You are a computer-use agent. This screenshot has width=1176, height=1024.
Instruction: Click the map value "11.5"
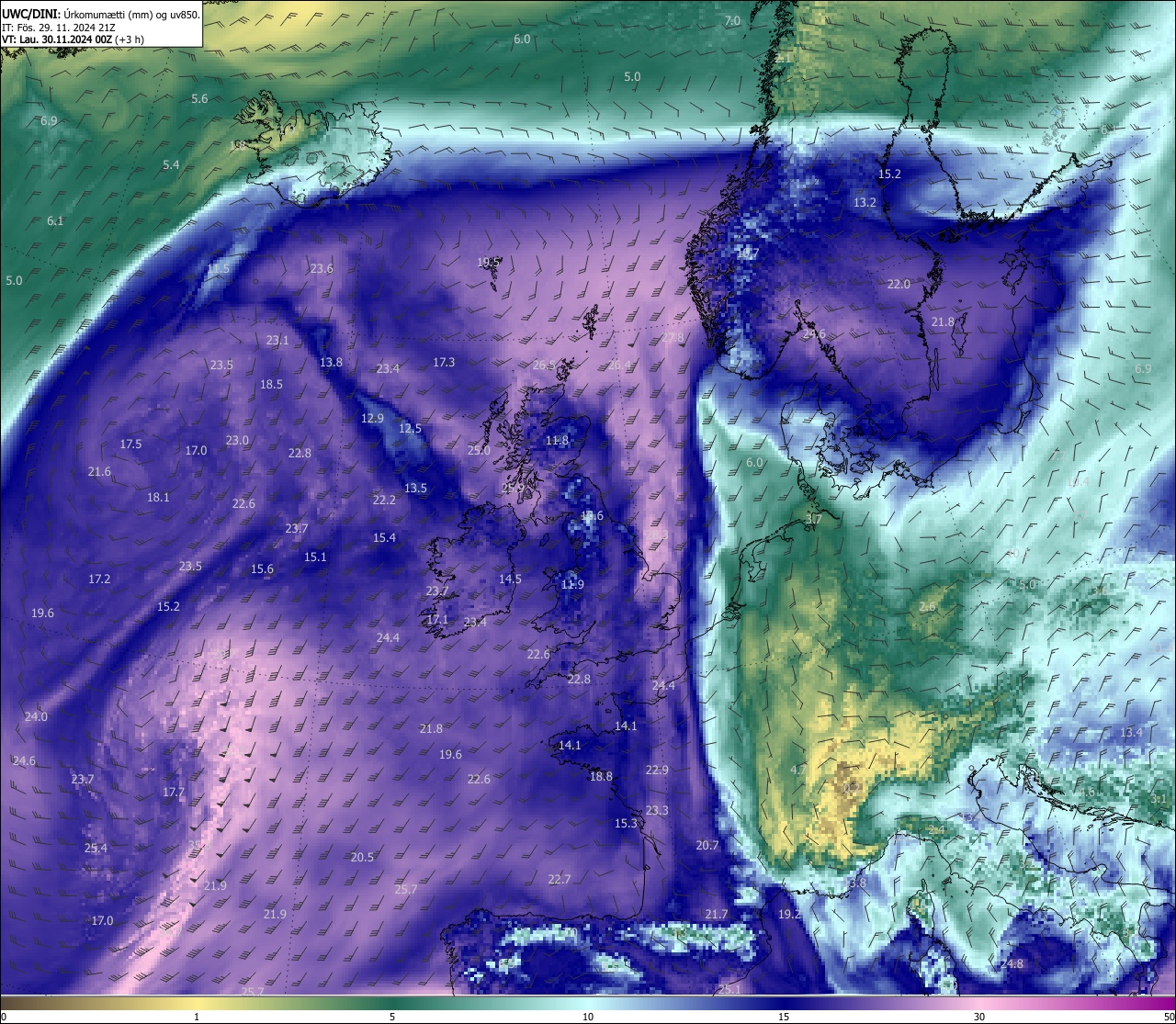pos(218,268)
